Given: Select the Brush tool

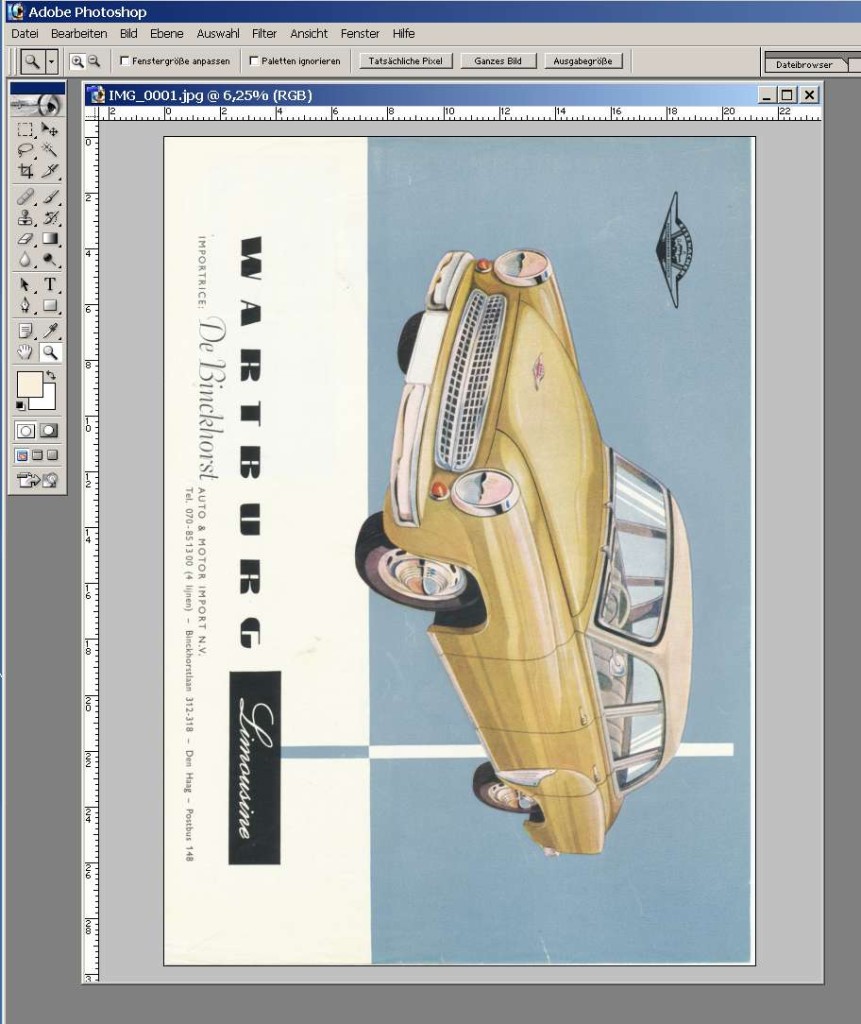Looking at the screenshot, I should click(50, 197).
